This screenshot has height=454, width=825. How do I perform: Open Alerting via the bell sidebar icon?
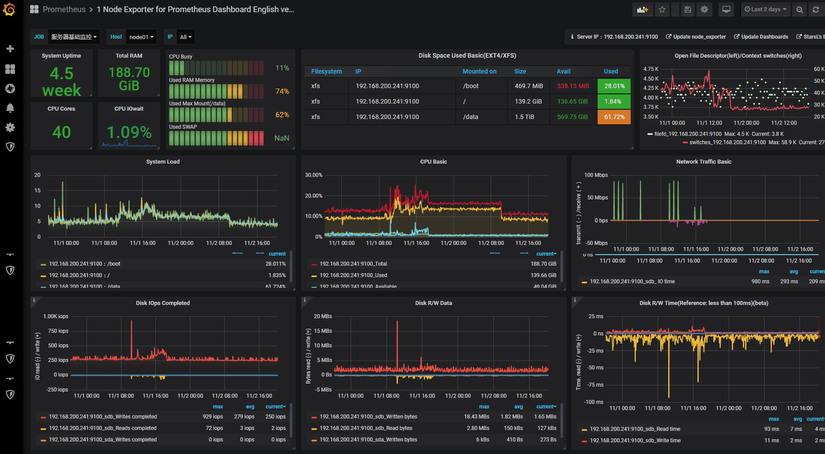tap(10, 108)
